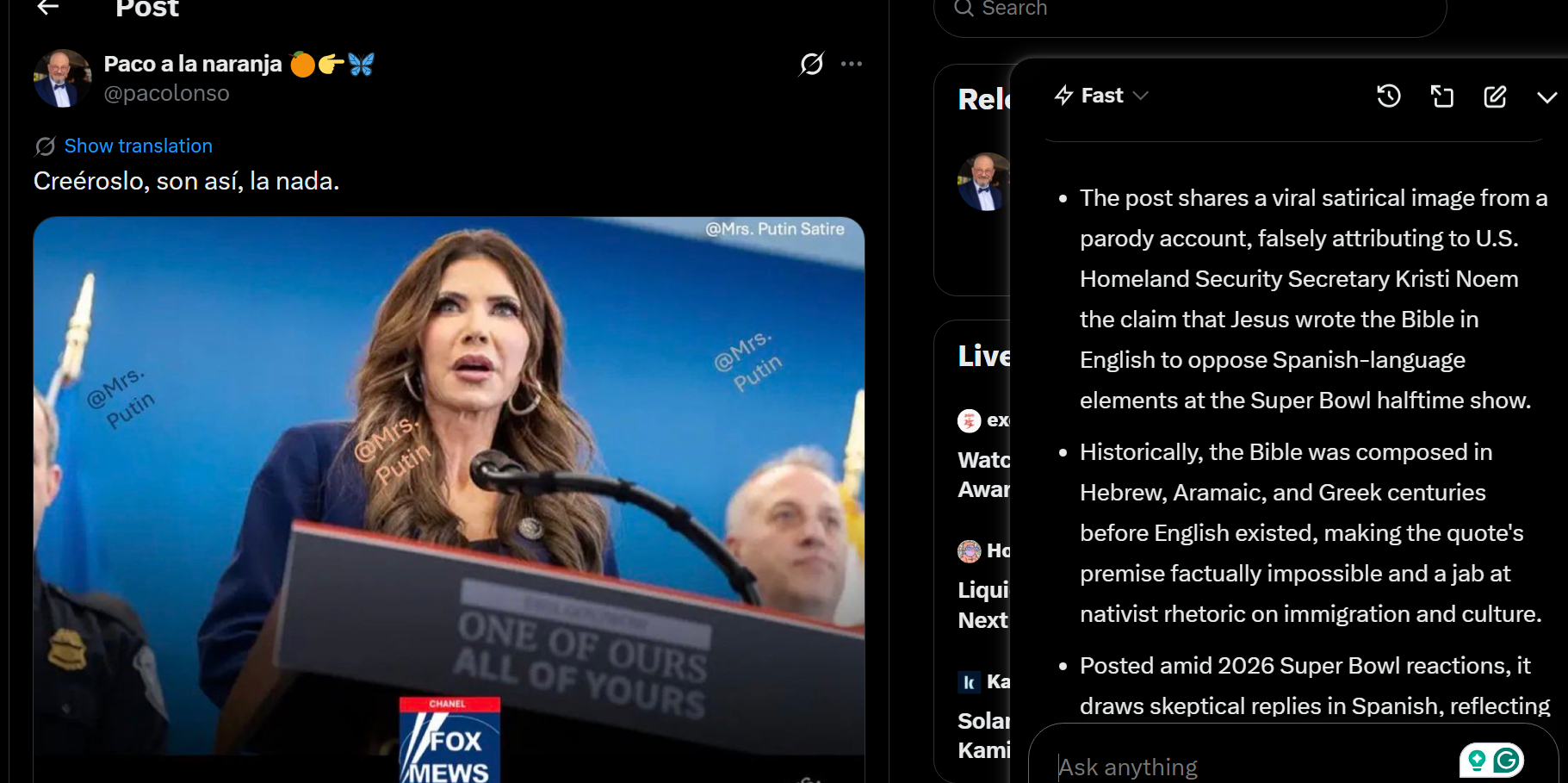This screenshot has width=1568, height=783.
Task: Open Paco a la naranja's profile avatar
Action: 62,78
